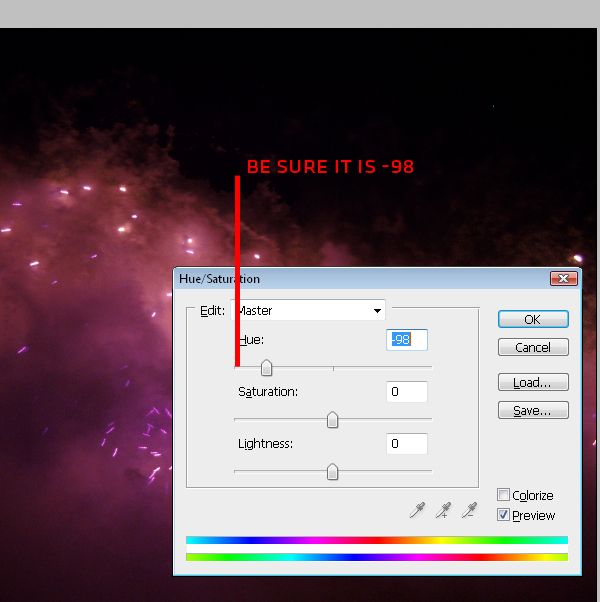Click the Hue slider handle
This screenshot has height=602, width=600.
click(266, 368)
